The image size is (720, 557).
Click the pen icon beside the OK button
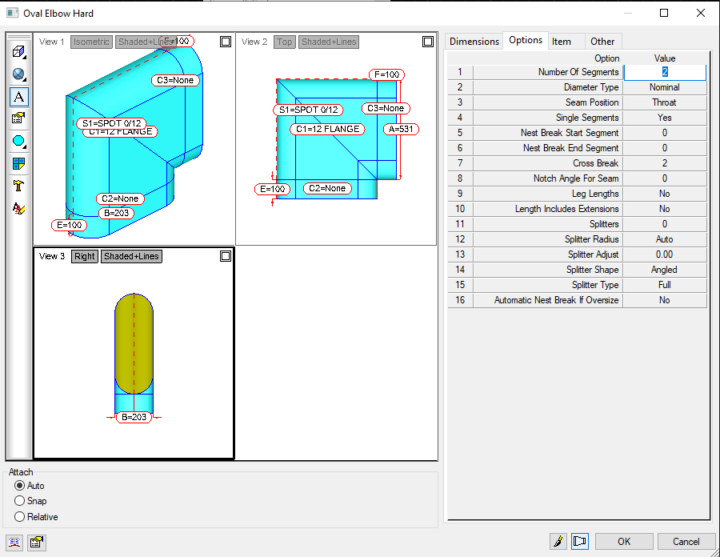(555, 541)
